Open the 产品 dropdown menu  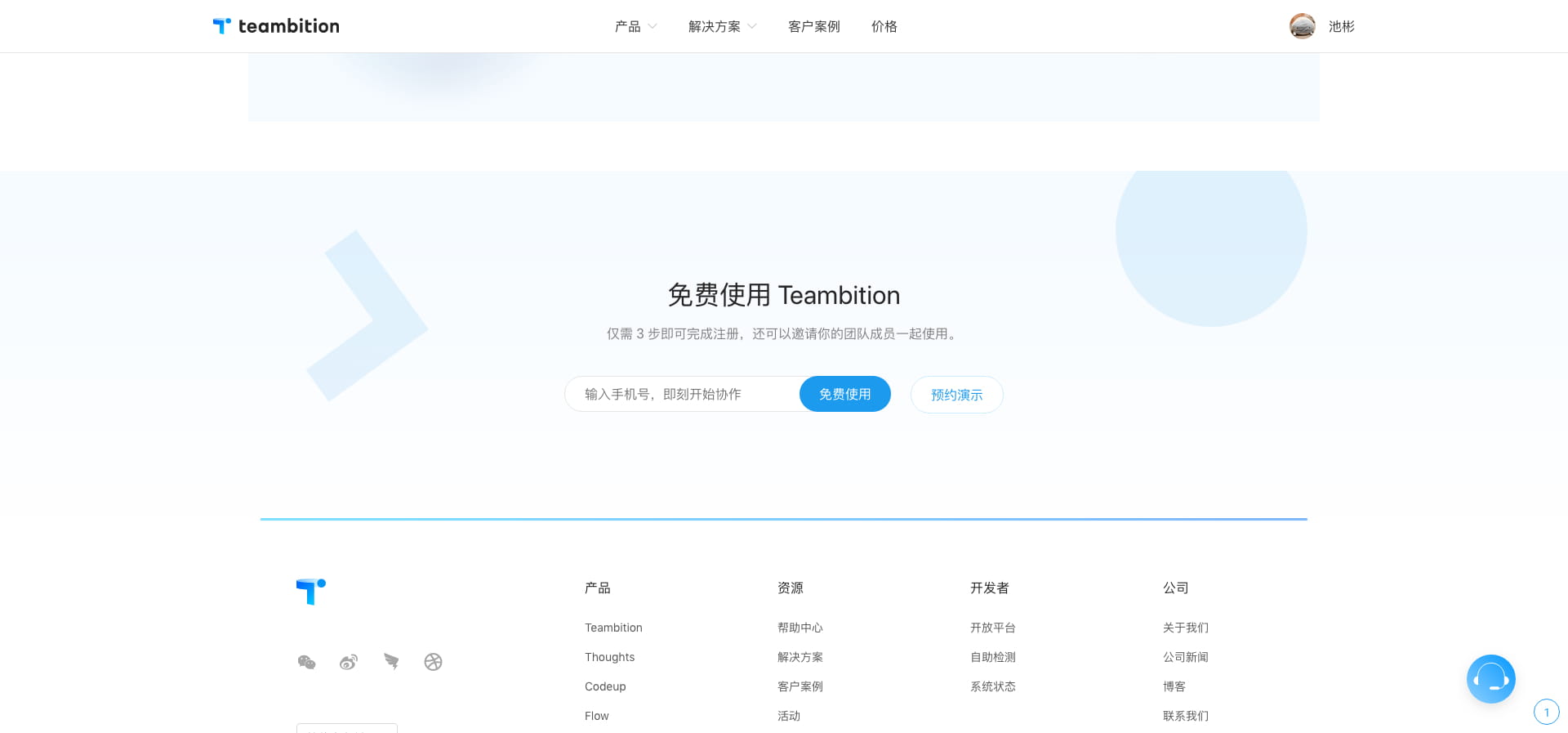tap(635, 26)
